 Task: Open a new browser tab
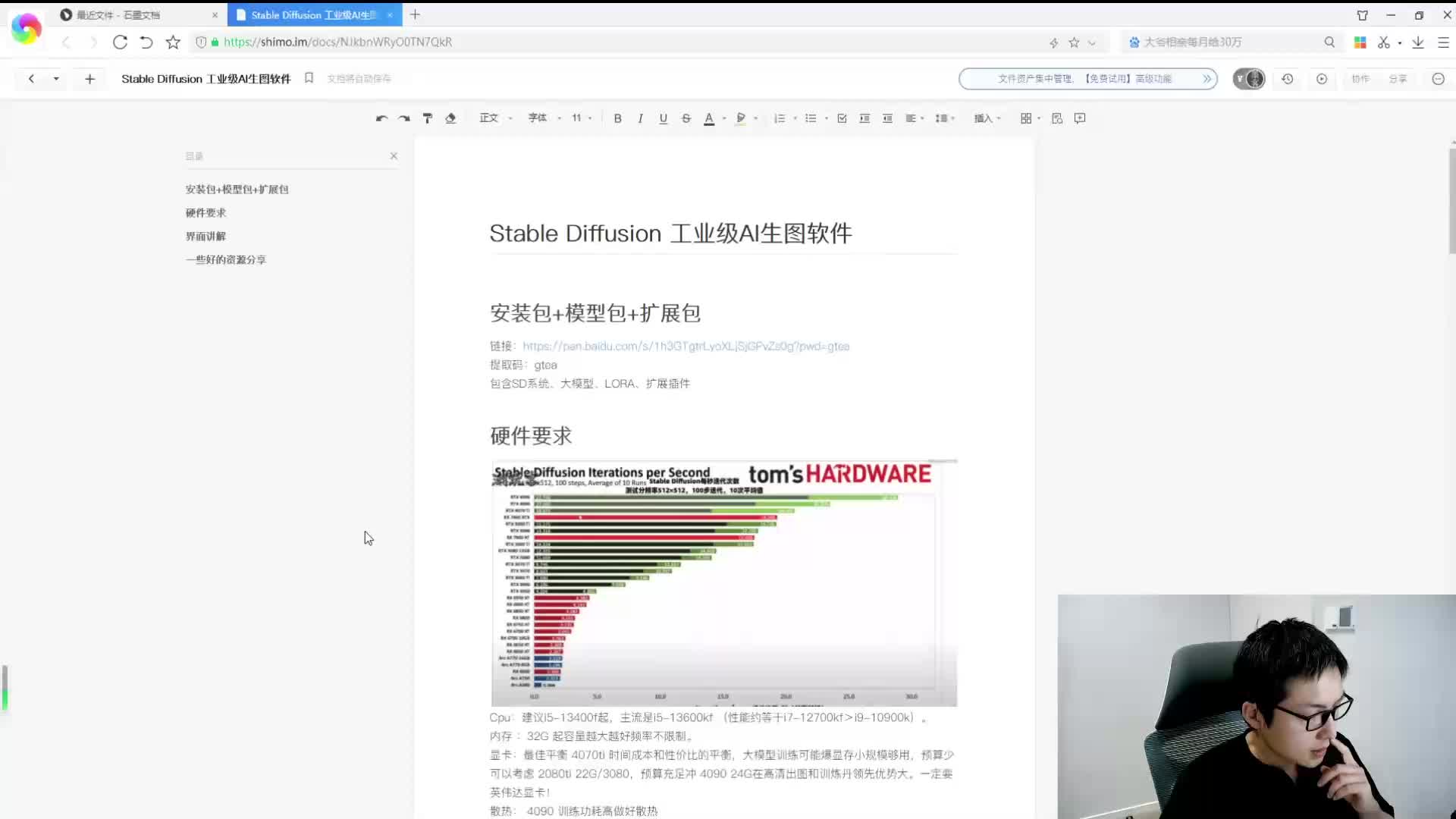coord(415,14)
